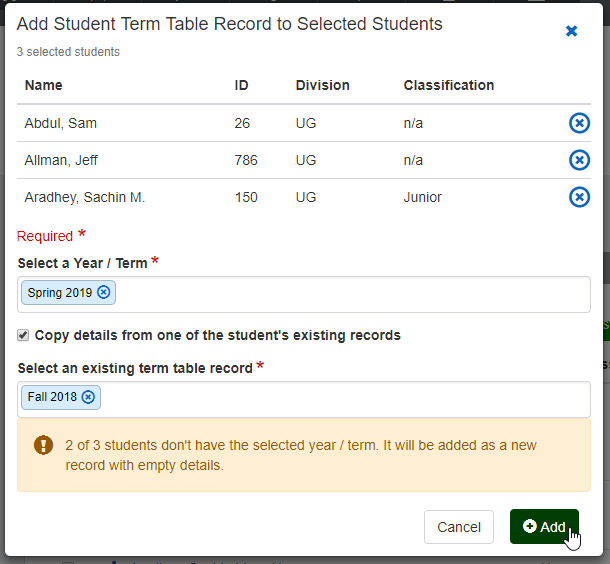This screenshot has height=564, width=610.
Task: Remove Aradhey, Sachin M. from selection
Action: [579, 197]
